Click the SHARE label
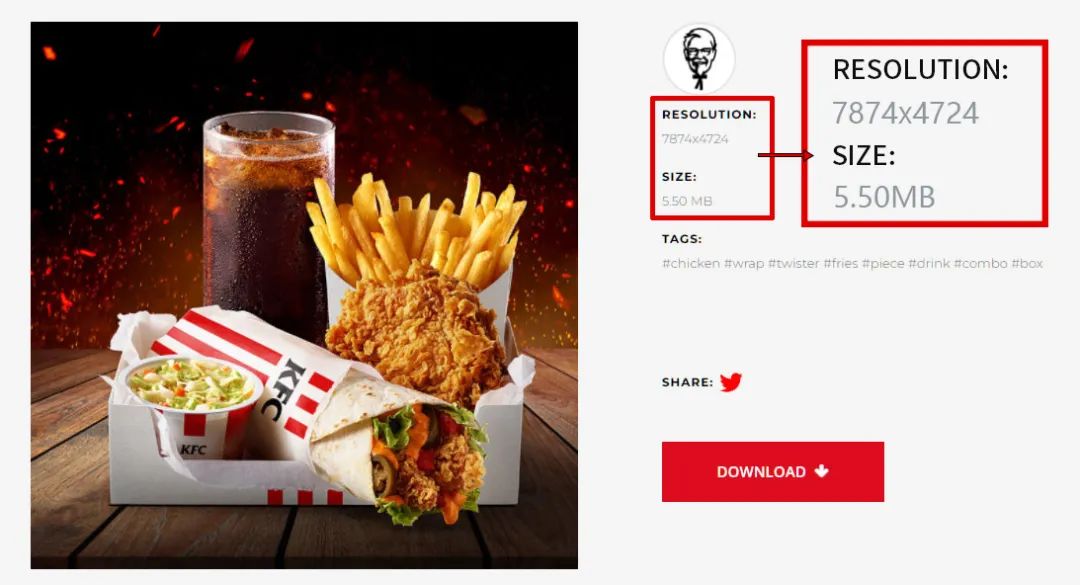1080x585 pixels. point(687,382)
